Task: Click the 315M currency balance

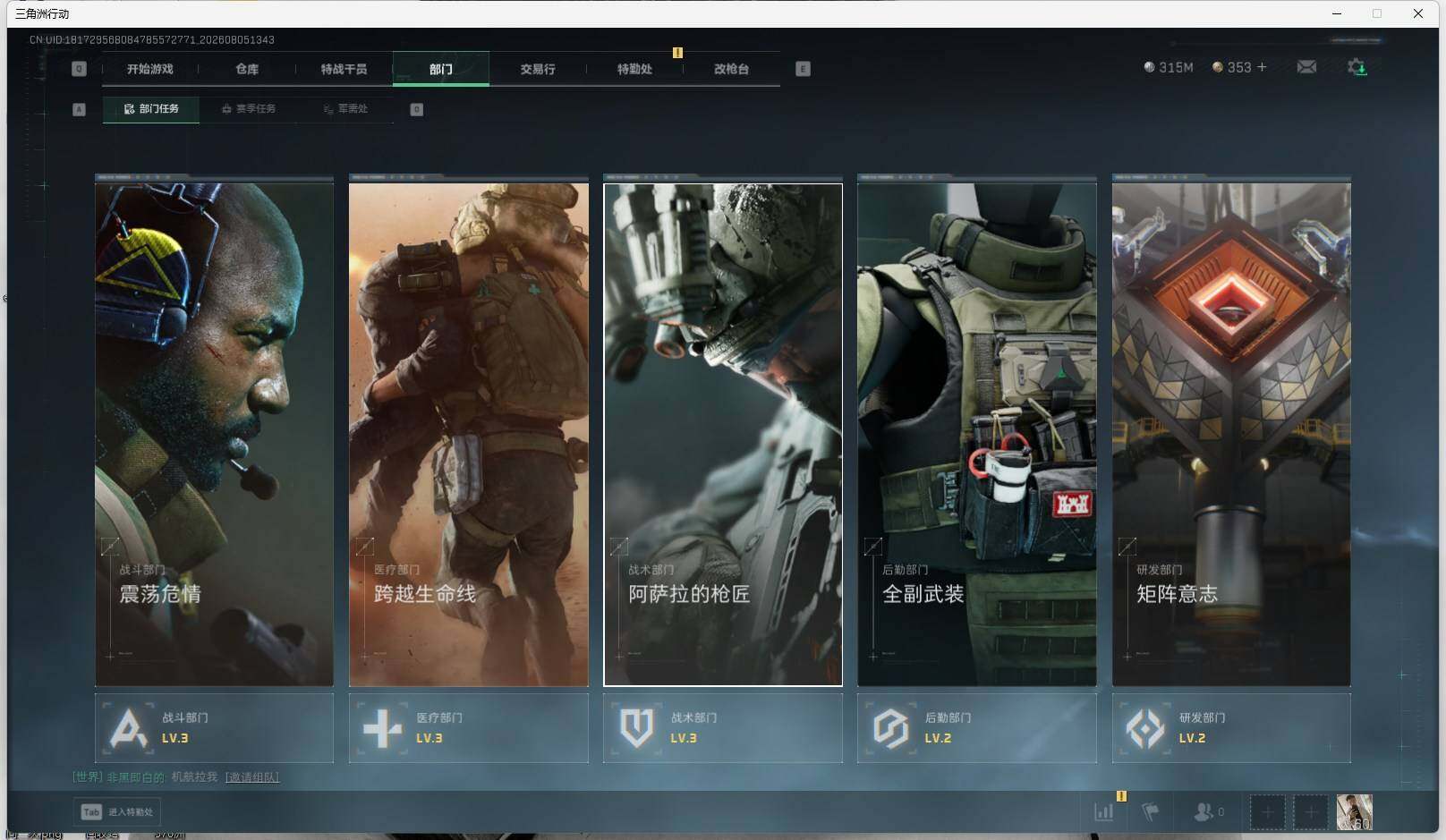Action: click(x=1169, y=67)
